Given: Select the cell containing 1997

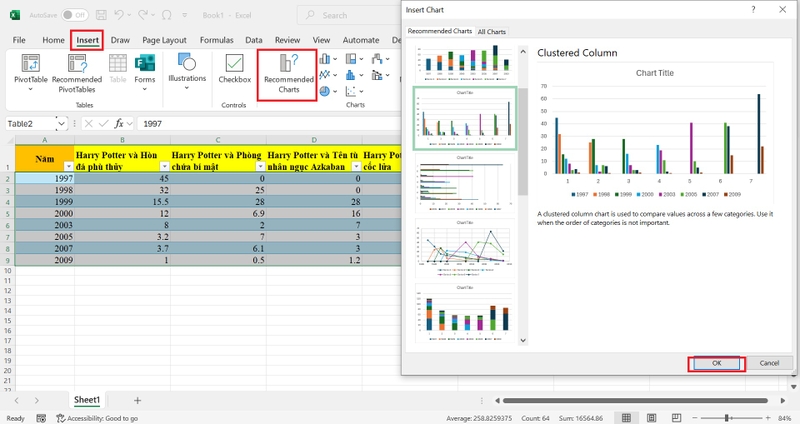Looking at the screenshot, I should [x=45, y=178].
